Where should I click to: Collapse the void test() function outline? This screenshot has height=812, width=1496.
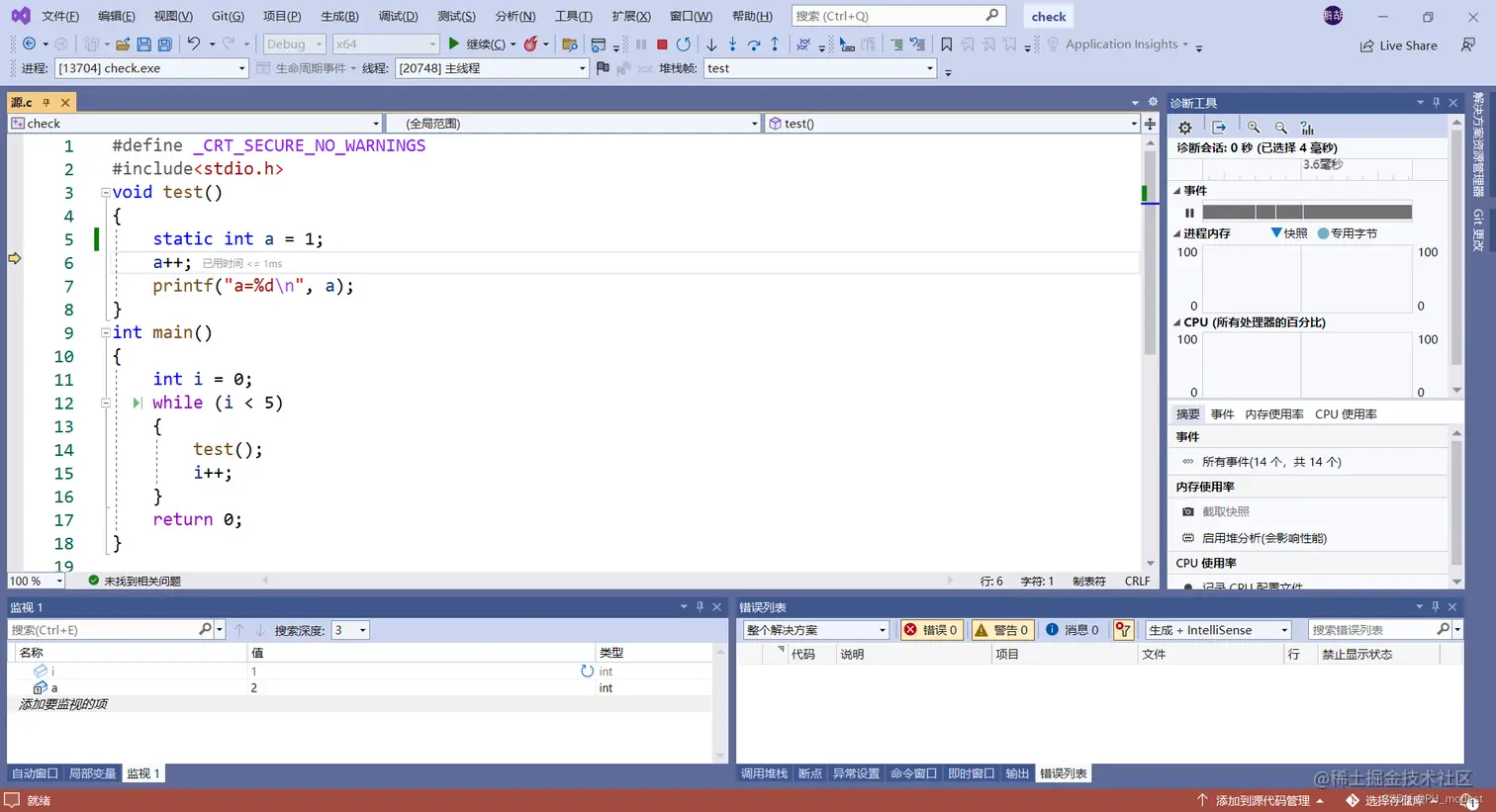(105, 193)
